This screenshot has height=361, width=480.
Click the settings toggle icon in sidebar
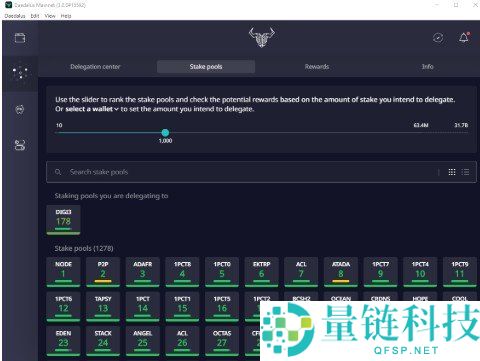coord(20,145)
